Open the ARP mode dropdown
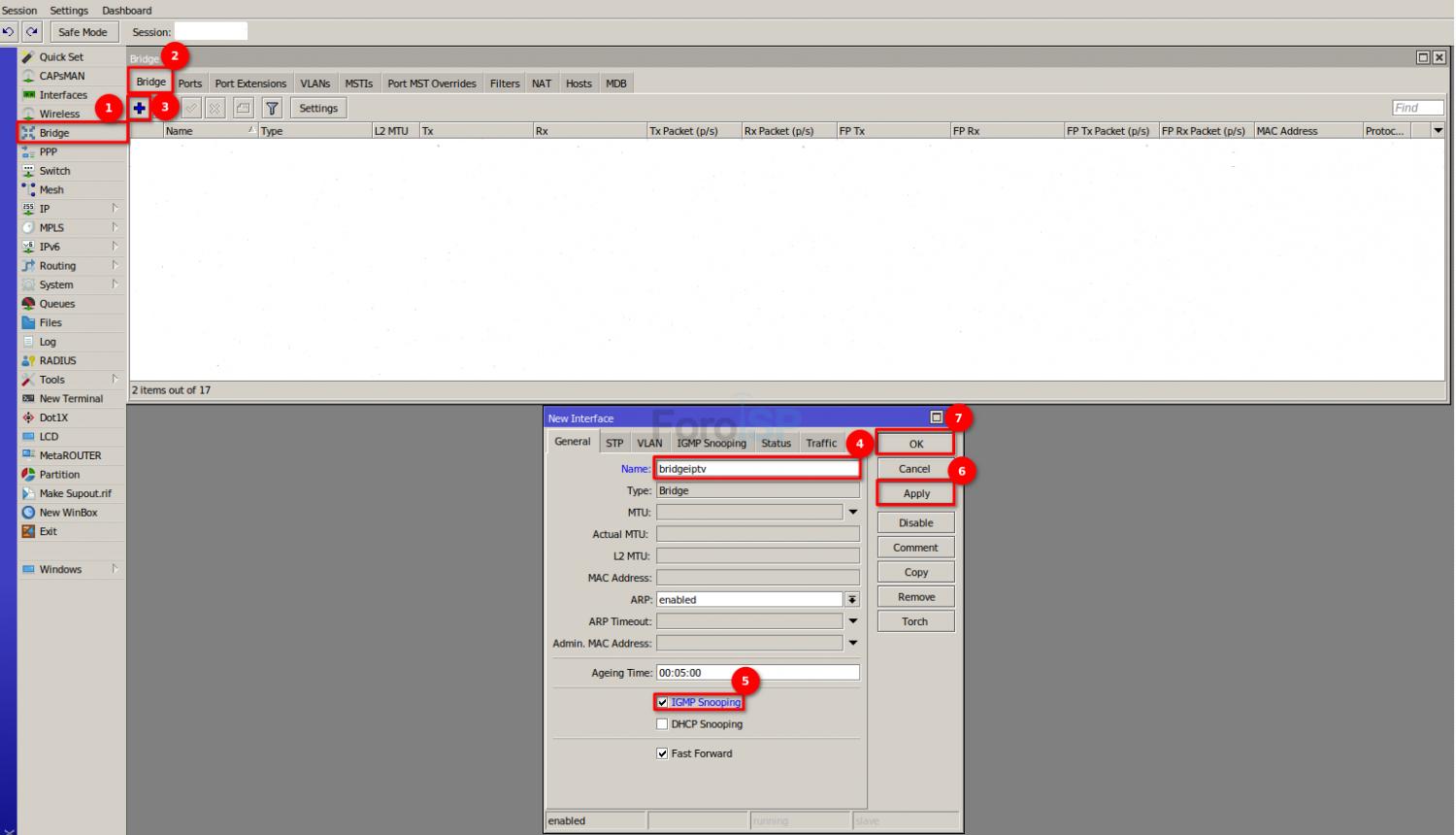Image resolution: width=1456 pixels, height=835 pixels. [852, 600]
